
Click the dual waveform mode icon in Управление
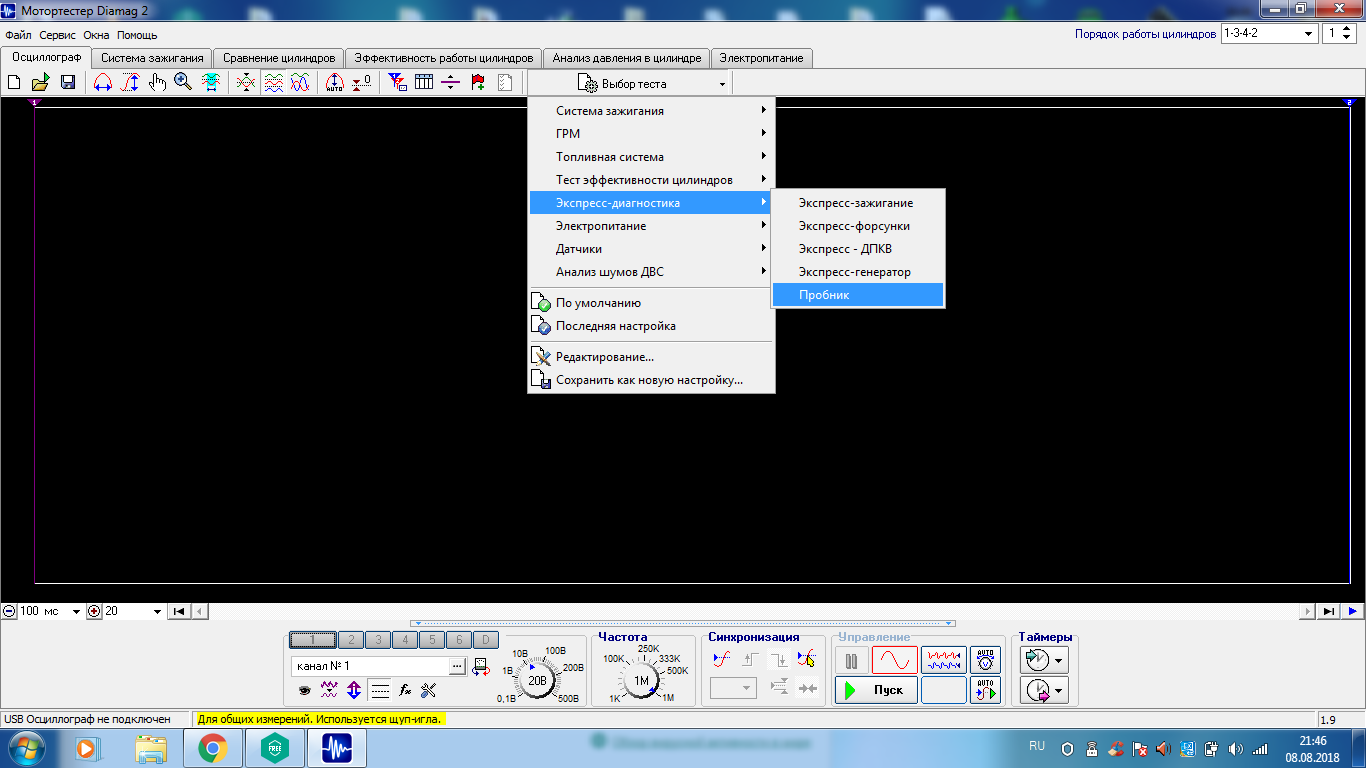click(x=943, y=660)
